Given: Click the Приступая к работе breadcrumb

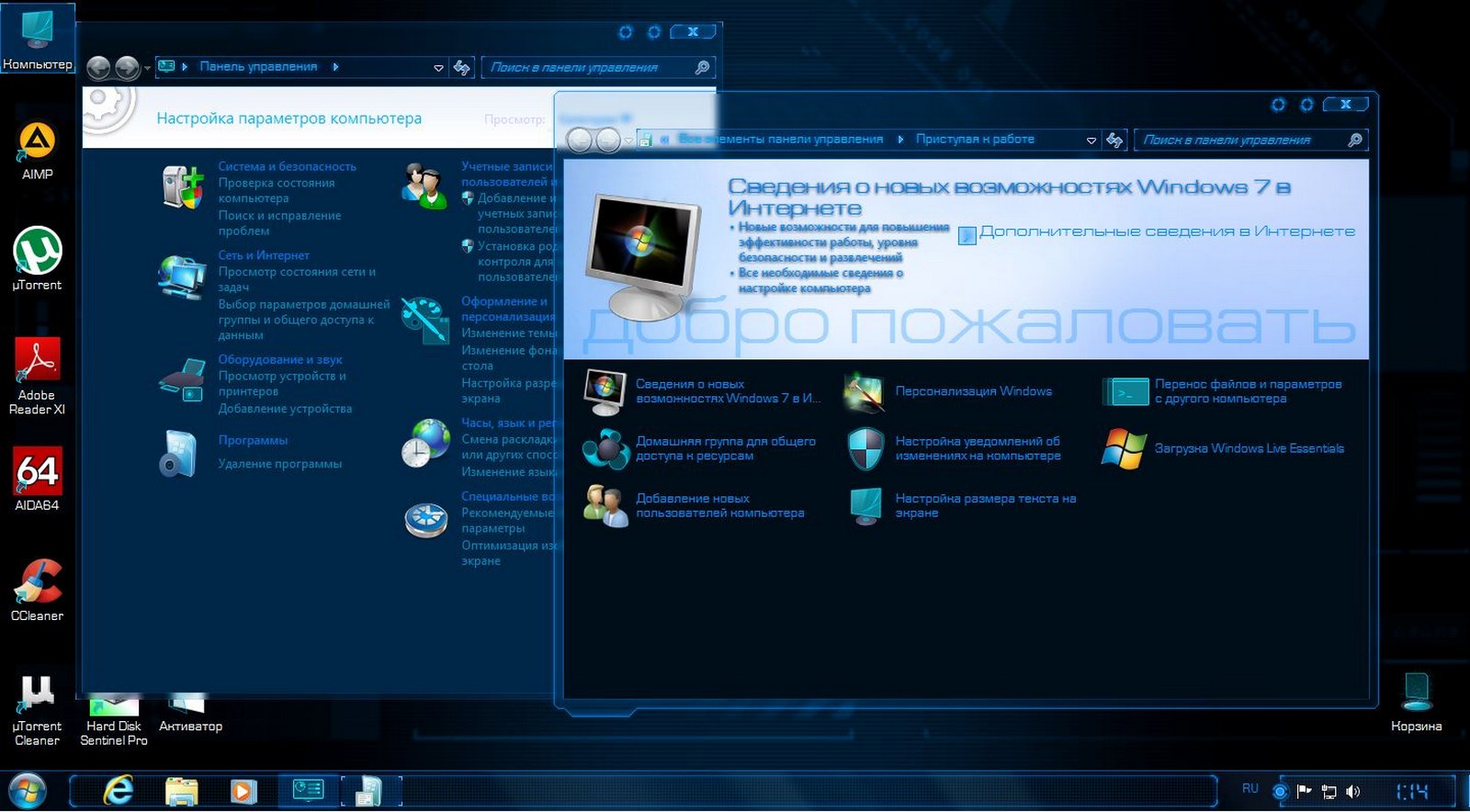Looking at the screenshot, I should 975,140.
